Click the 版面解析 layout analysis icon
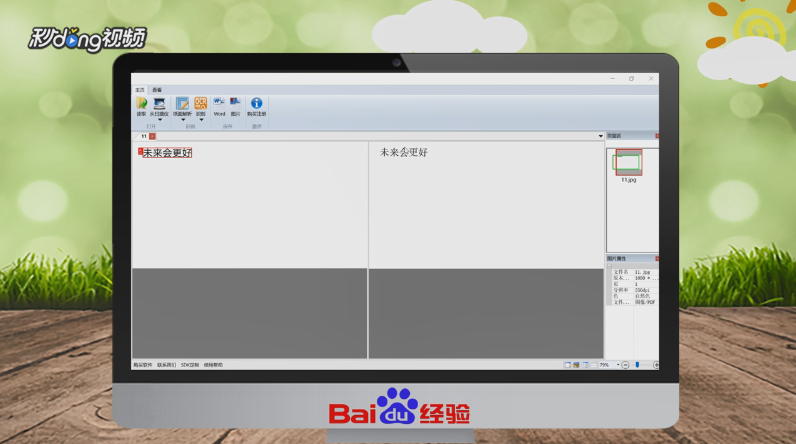The height and width of the screenshot is (444, 796). (x=182, y=104)
